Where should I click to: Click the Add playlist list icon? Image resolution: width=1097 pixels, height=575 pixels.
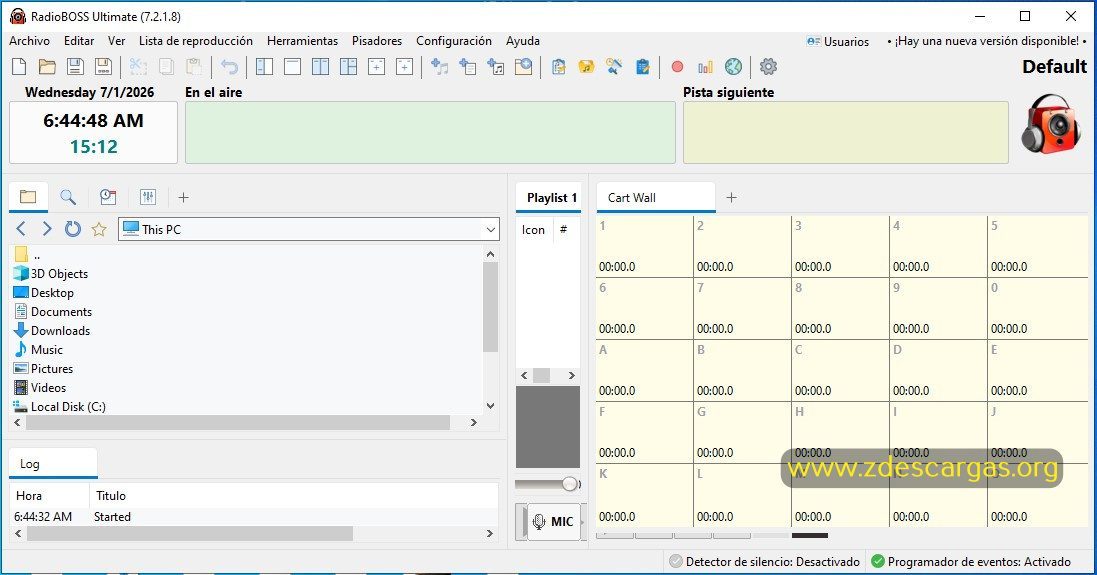click(467, 66)
